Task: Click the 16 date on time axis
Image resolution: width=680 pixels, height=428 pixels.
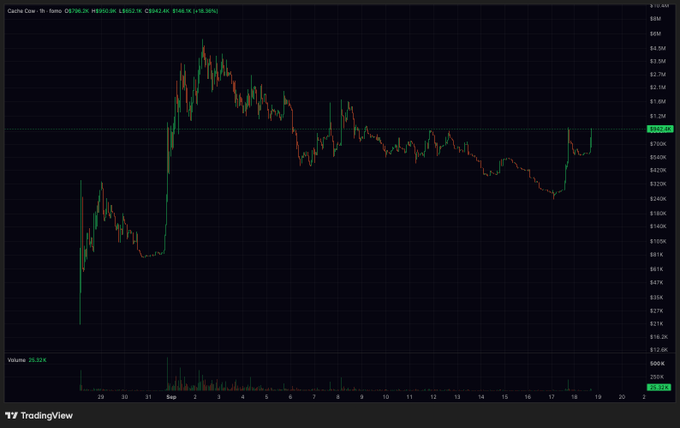Action: [x=528, y=397]
